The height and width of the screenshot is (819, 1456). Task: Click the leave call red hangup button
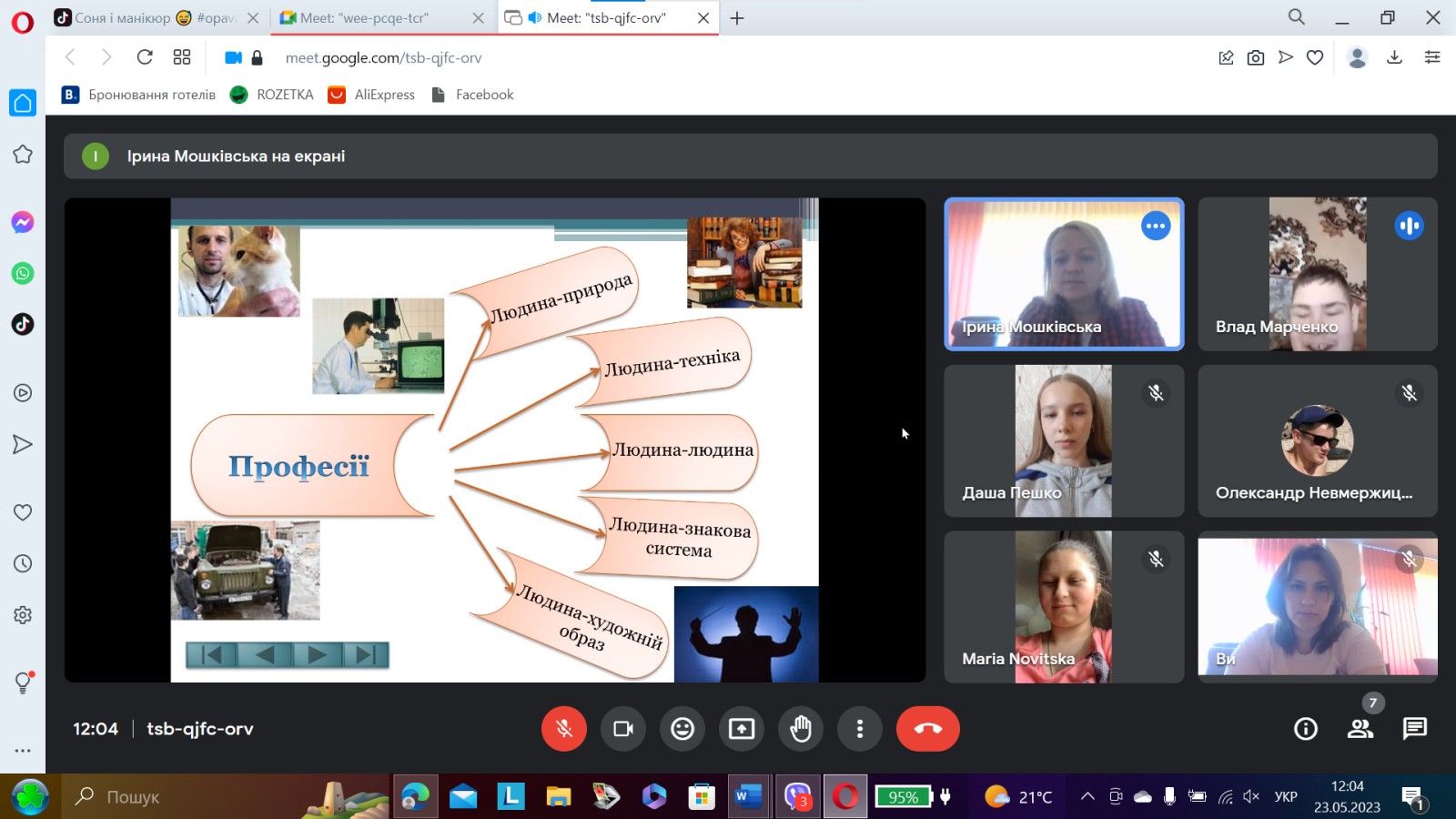pos(927,729)
